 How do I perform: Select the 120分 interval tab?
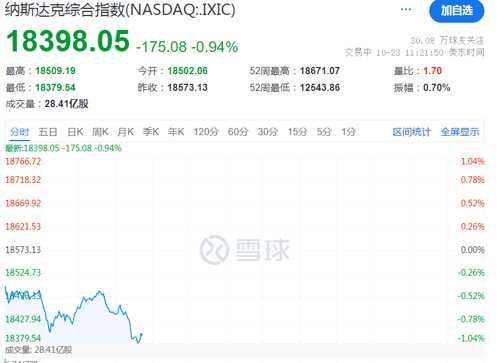click(x=206, y=132)
